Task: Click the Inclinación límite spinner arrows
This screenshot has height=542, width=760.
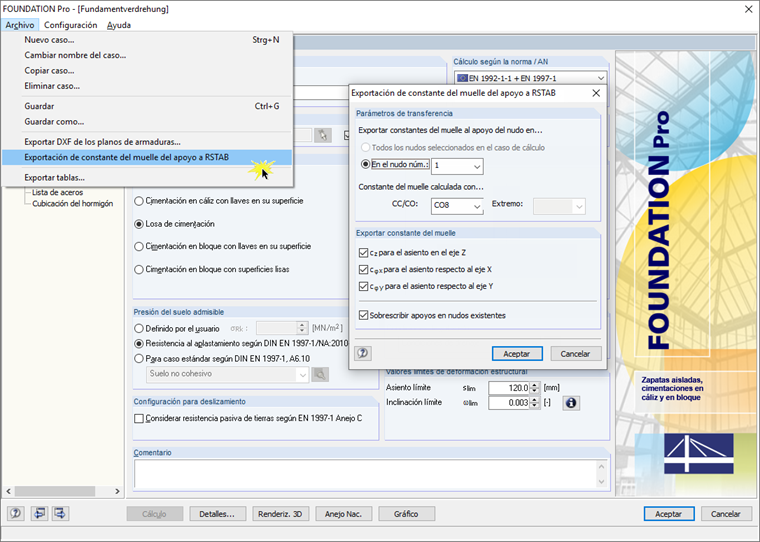Action: click(534, 403)
